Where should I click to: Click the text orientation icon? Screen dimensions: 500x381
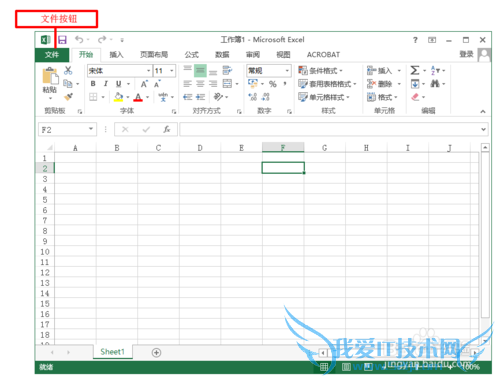pos(218,97)
